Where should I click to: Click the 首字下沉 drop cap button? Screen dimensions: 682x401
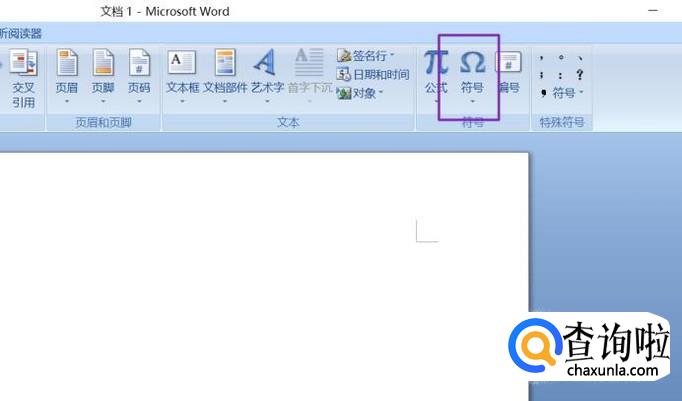tap(309, 77)
